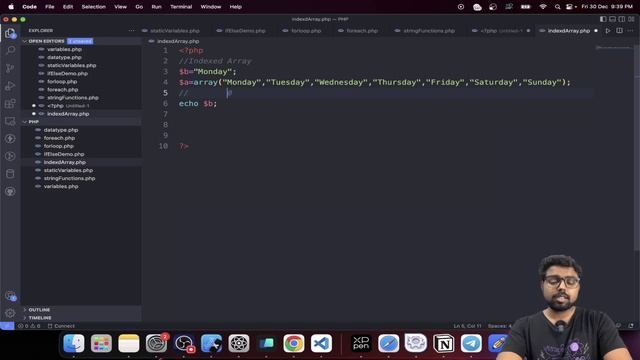
Task: Switch to the staticVariables.php tab
Action: (x=175, y=31)
